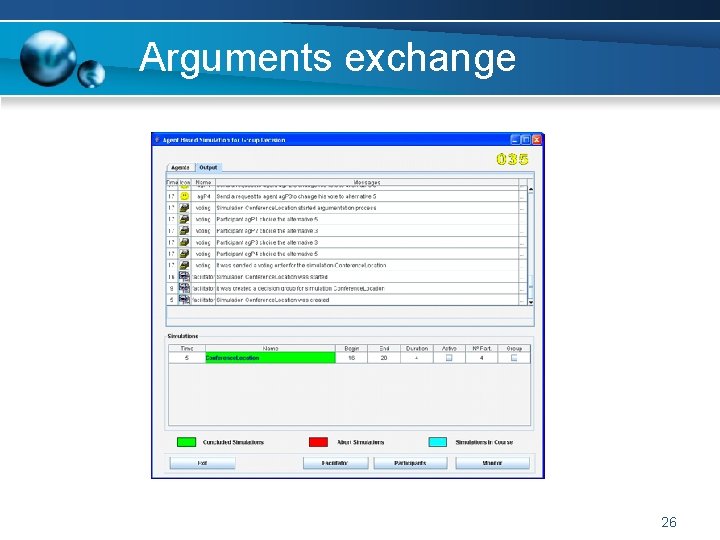Click the app icon in the title bar
The height and width of the screenshot is (540, 720).
tap(157, 140)
